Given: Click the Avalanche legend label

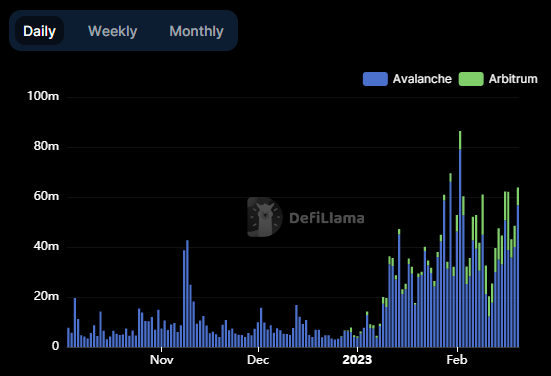Looking at the screenshot, I should click(x=422, y=79).
